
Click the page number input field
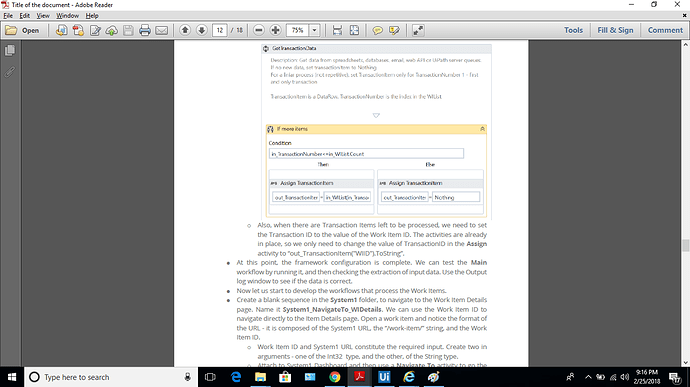(220, 30)
